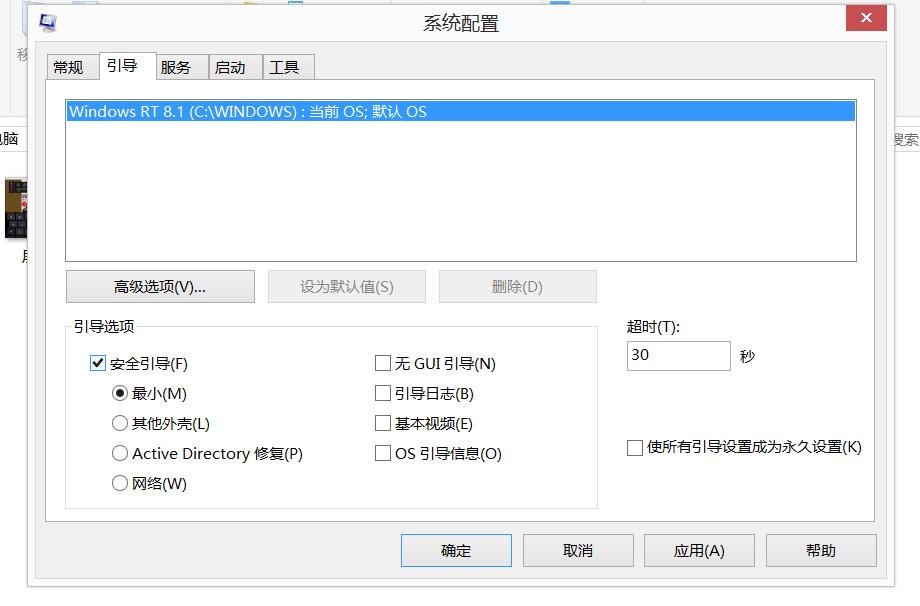Uncheck the 安全引导(F) checkbox
The height and width of the screenshot is (606, 920).
[x=98, y=363]
